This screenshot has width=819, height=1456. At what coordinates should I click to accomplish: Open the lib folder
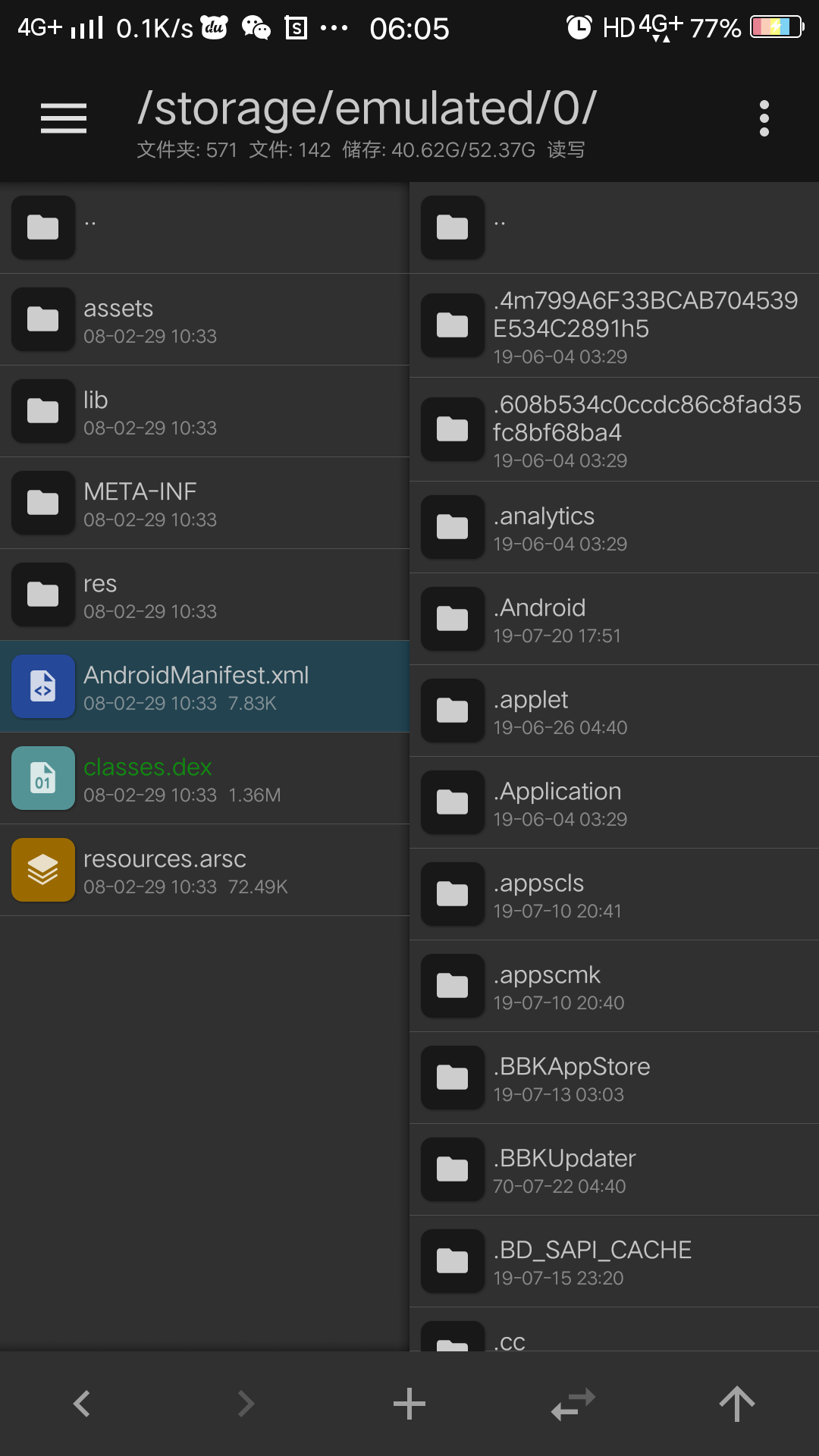click(205, 411)
